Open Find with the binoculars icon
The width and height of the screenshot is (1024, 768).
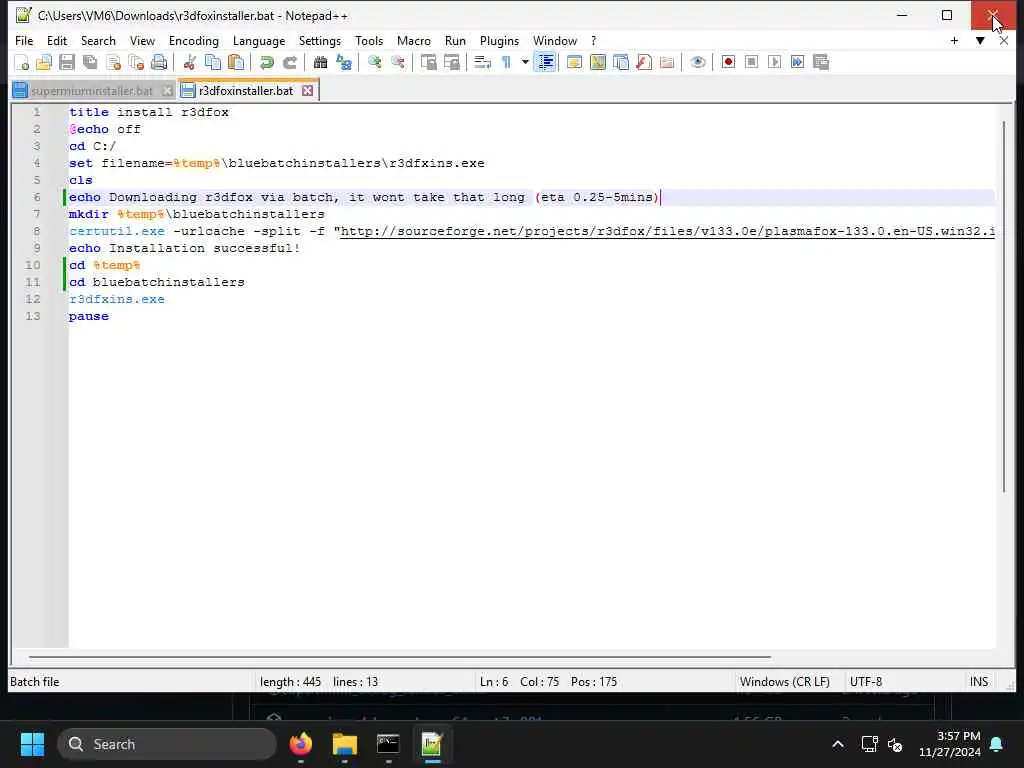click(320, 62)
